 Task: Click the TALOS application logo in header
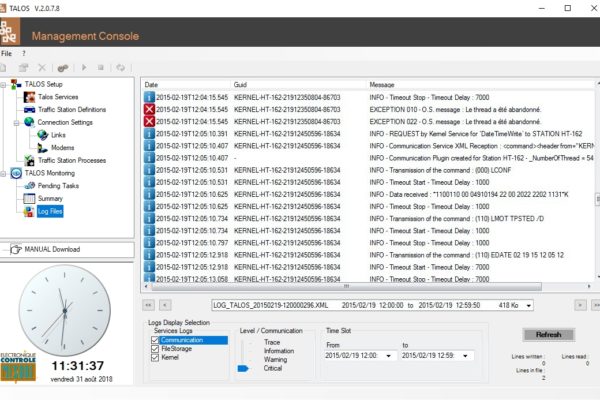click(x=10, y=32)
